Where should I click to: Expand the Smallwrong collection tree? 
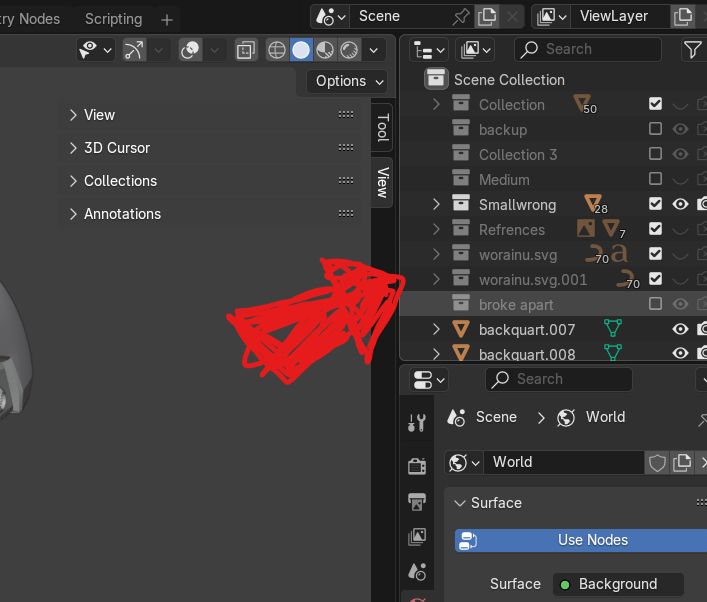point(436,204)
